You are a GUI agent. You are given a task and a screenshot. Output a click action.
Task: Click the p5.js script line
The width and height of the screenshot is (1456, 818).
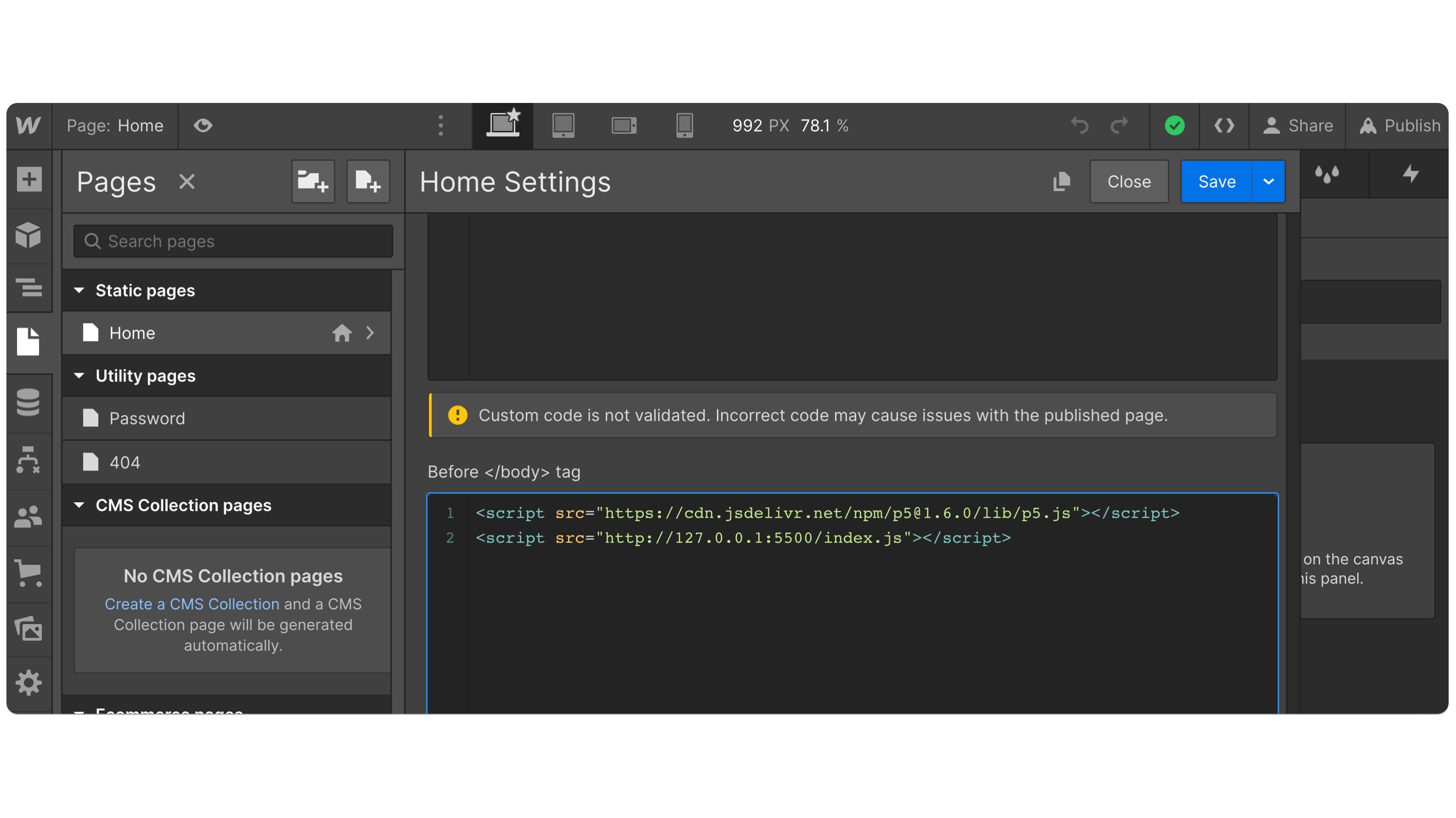pos(827,513)
